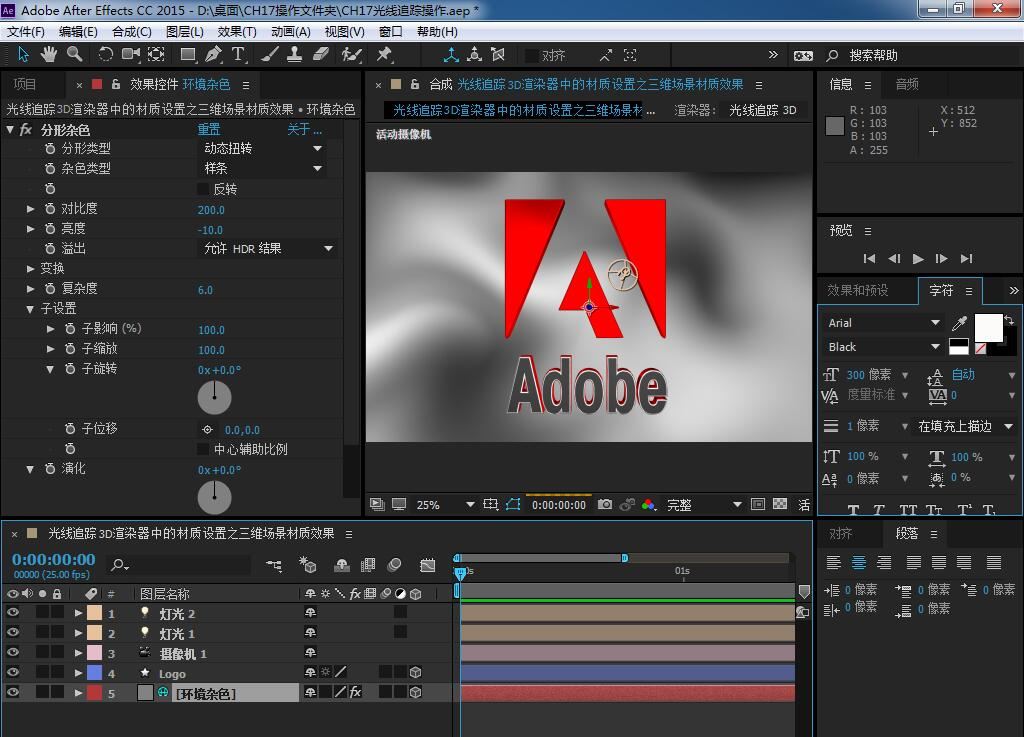Click the white fill color swatch
The width and height of the screenshot is (1024, 737).
(988, 328)
